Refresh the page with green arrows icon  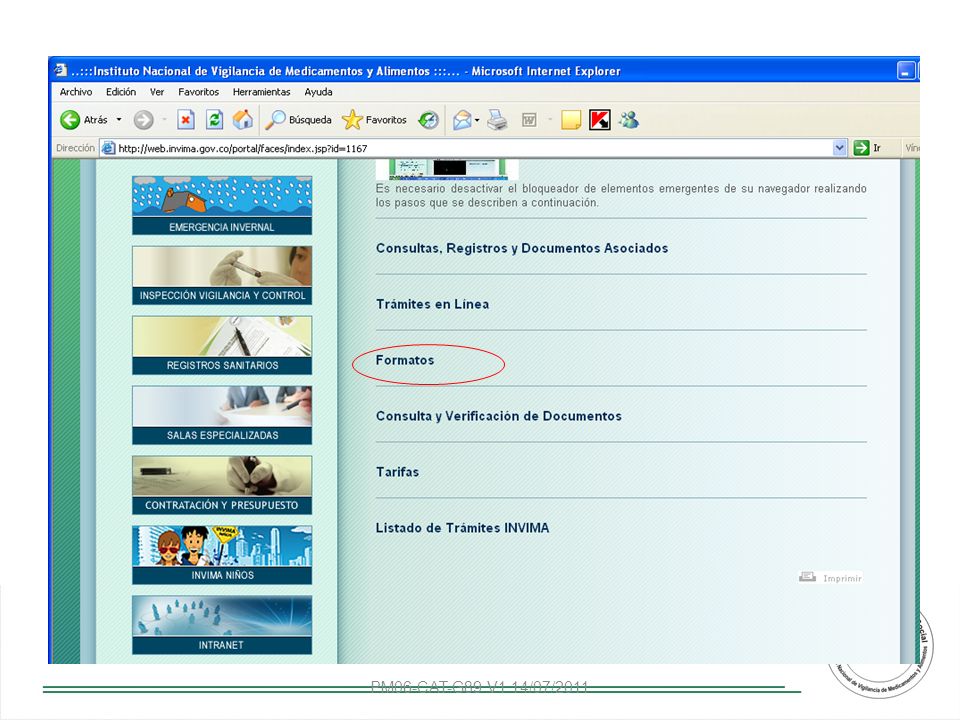coord(214,120)
